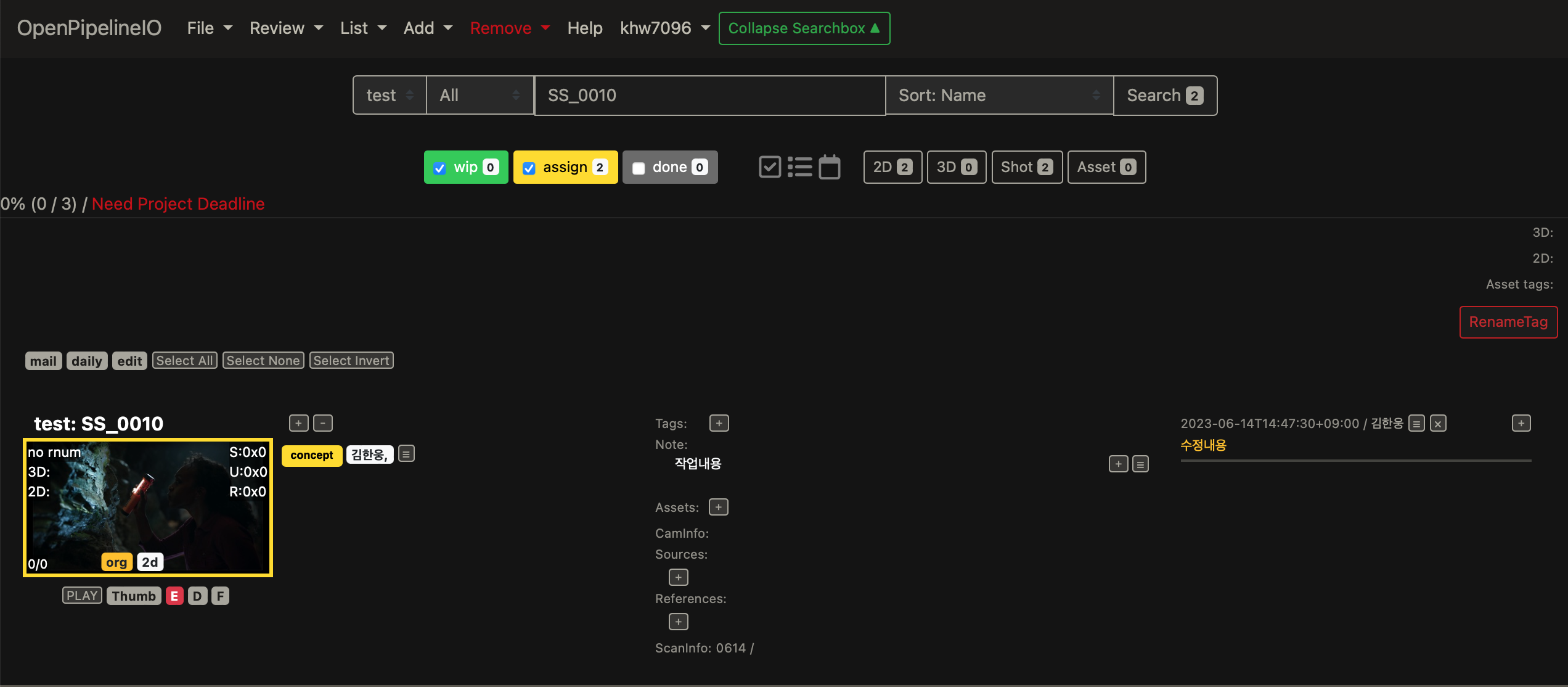
Task: Open the test project dropdown
Action: tap(389, 95)
